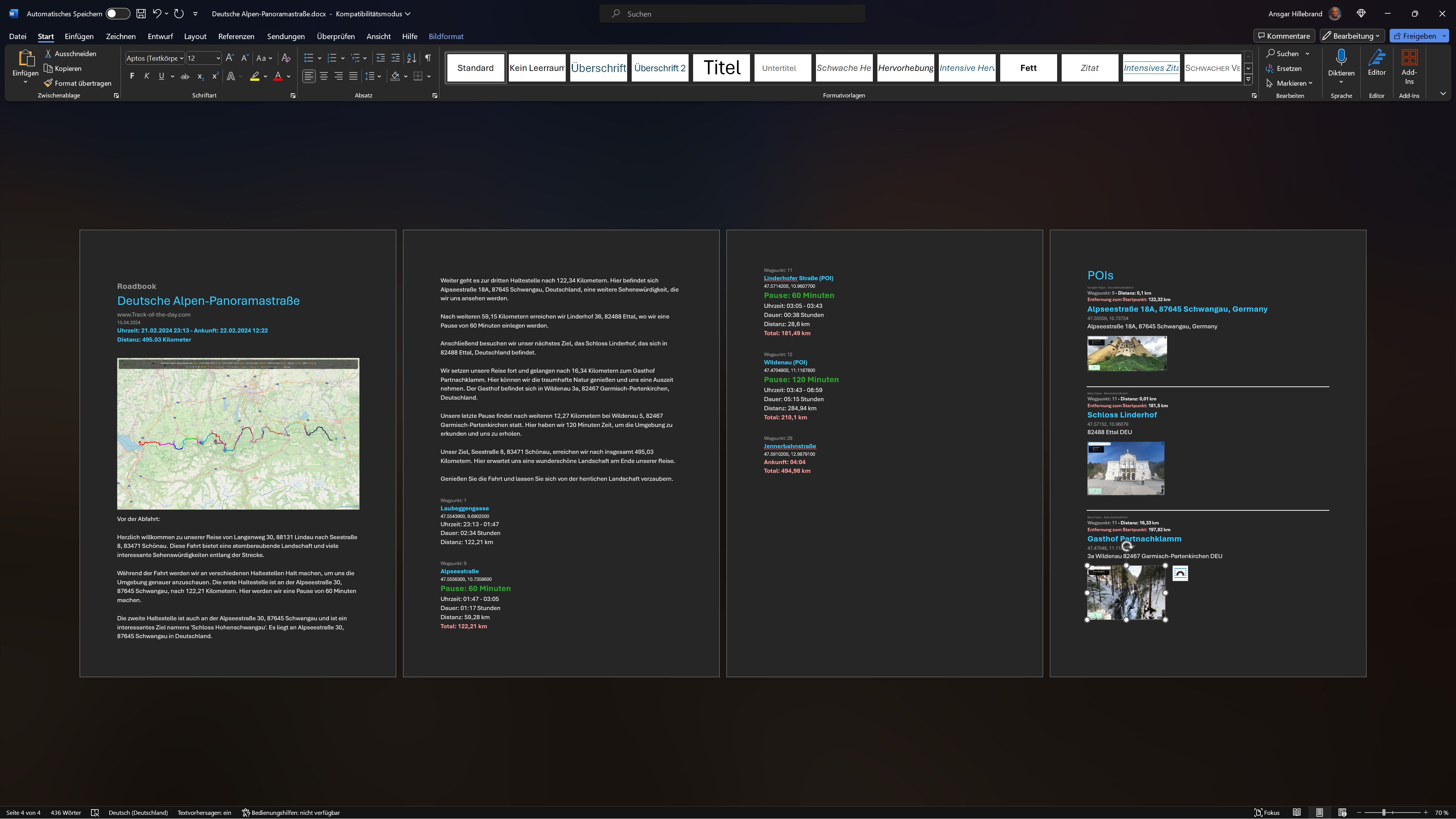Adjust the zoom slider in status bar
This screenshot has height=819, width=1456.
pos(1384,813)
